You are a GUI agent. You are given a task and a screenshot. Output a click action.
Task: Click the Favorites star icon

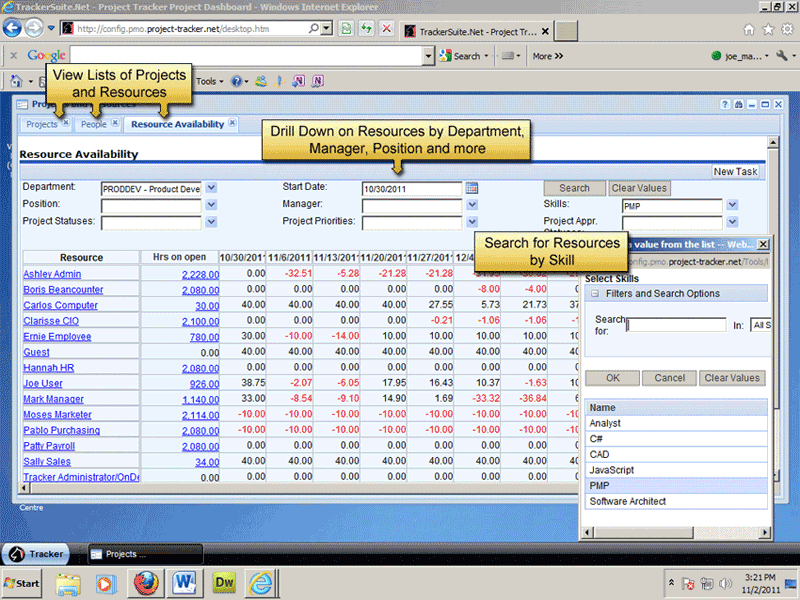pos(768,30)
